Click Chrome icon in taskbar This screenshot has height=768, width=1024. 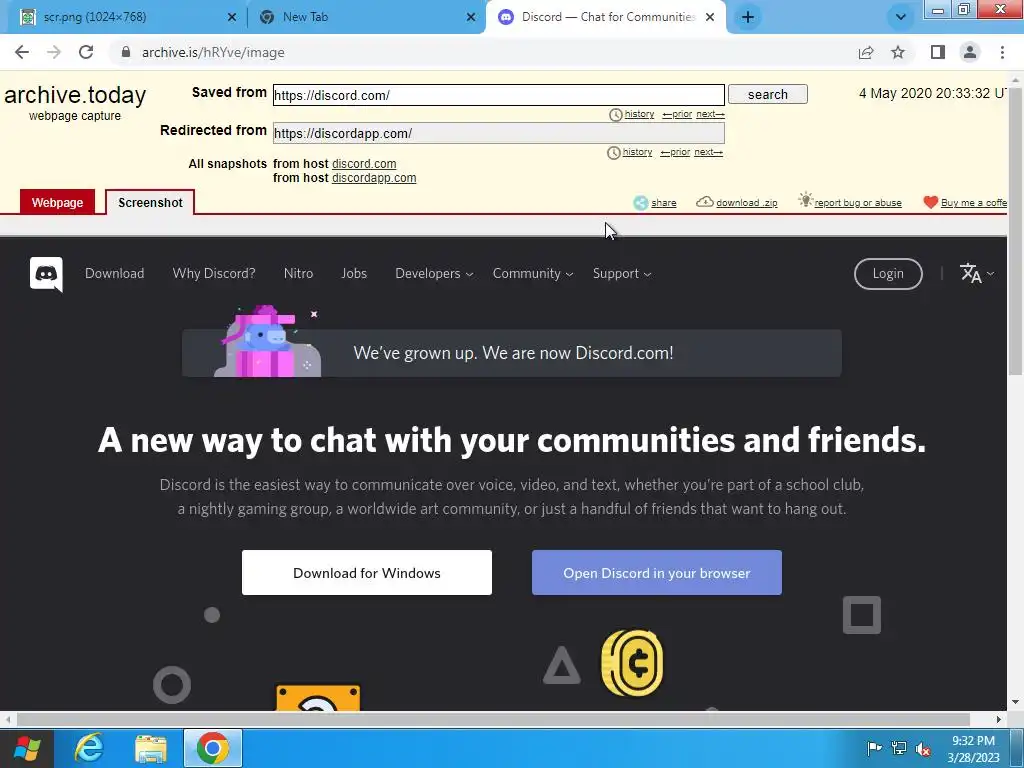pyautogui.click(x=213, y=748)
